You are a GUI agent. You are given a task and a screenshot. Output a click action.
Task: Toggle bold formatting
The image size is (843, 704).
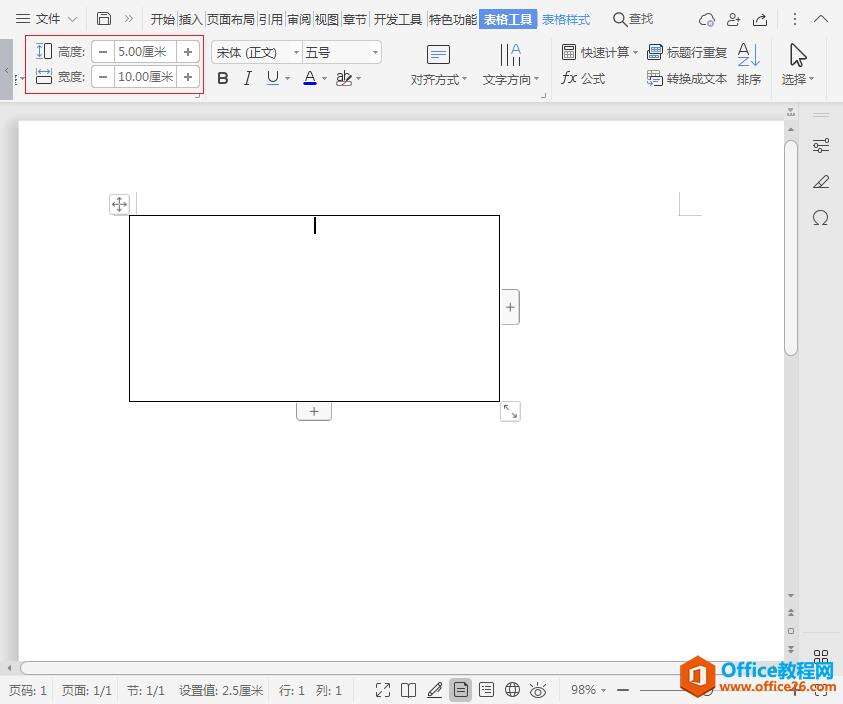(223, 78)
